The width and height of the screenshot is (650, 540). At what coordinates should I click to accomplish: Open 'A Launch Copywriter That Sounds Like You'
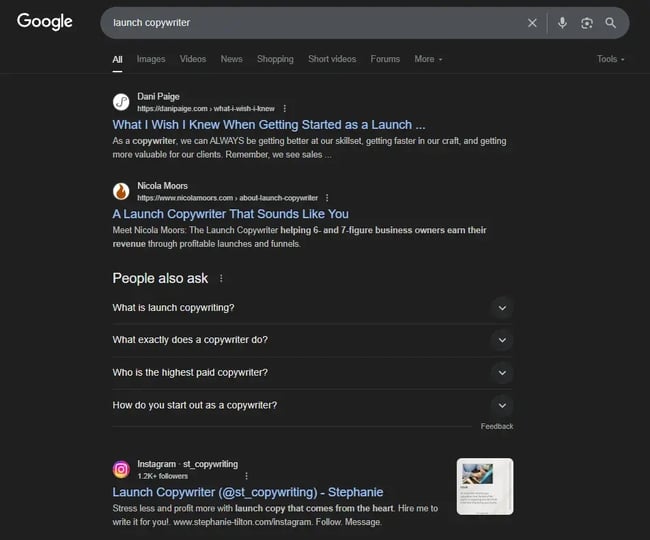(230, 214)
